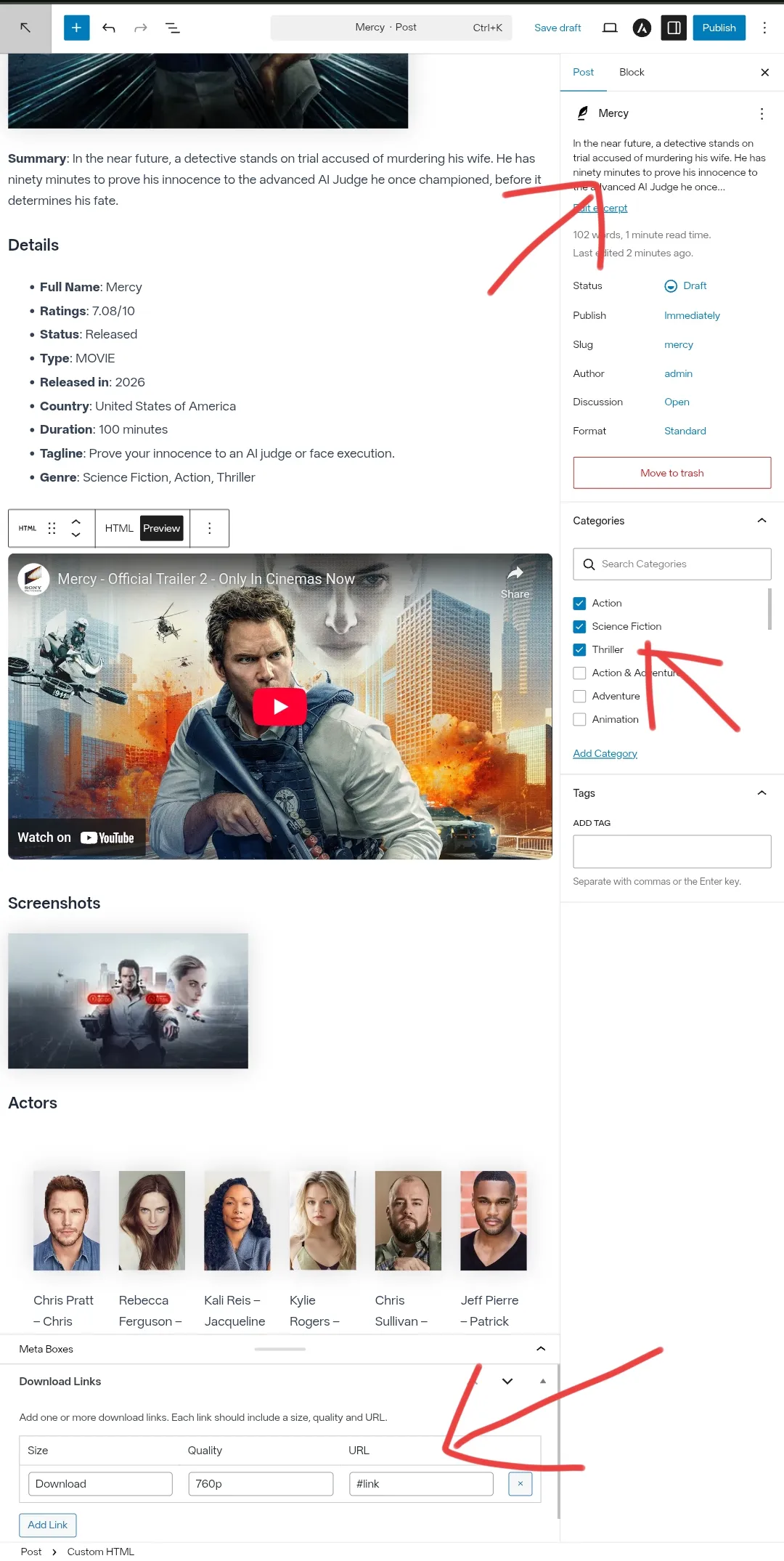Click the Add Category link
The height and width of the screenshot is (1561, 784).
click(605, 753)
